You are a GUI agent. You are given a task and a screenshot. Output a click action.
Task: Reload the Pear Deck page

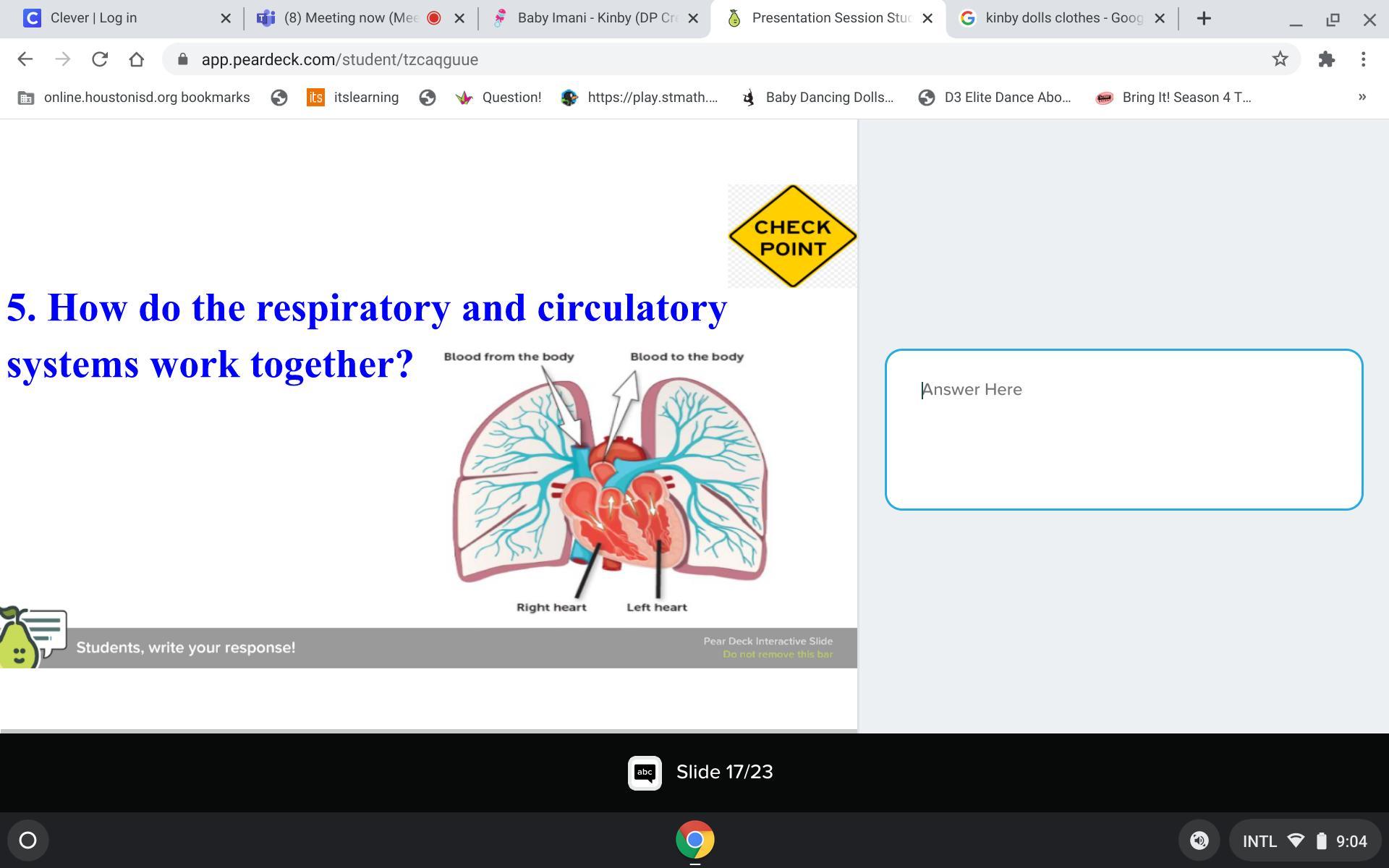[x=100, y=59]
